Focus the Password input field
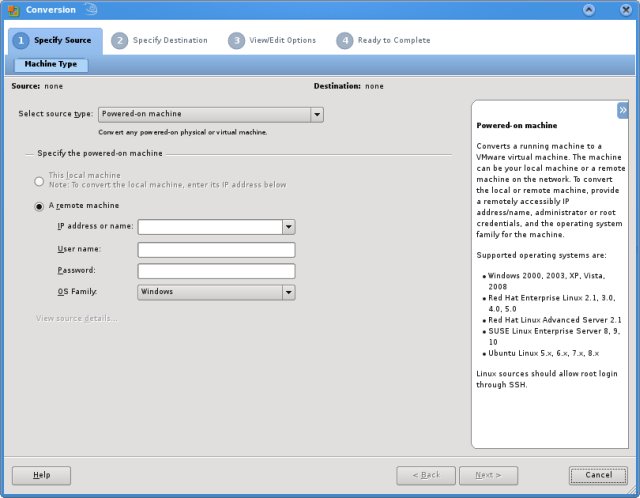Viewport: 640px width, 498px height. 216,271
